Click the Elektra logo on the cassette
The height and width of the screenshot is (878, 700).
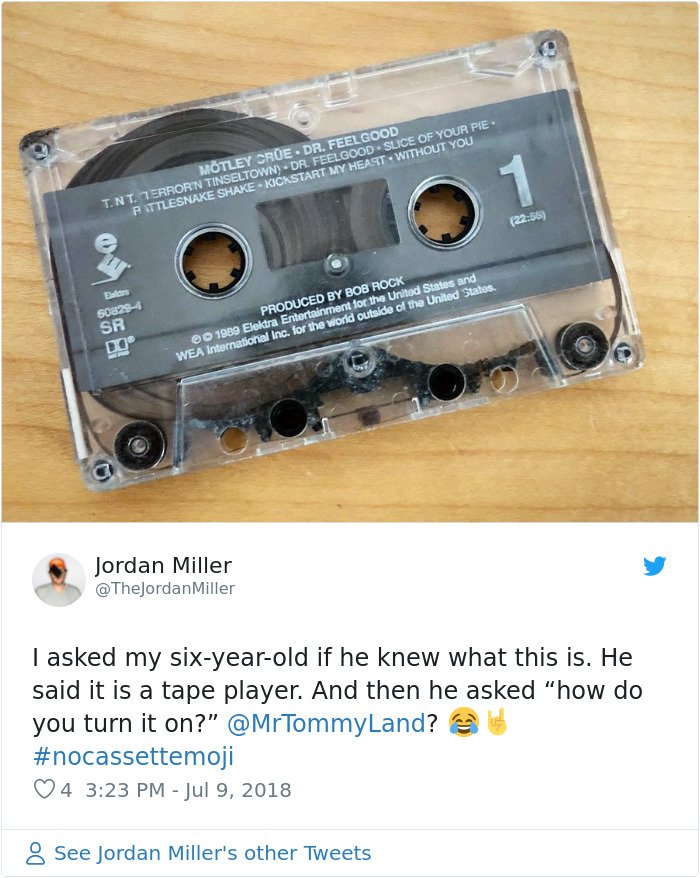click(x=110, y=259)
